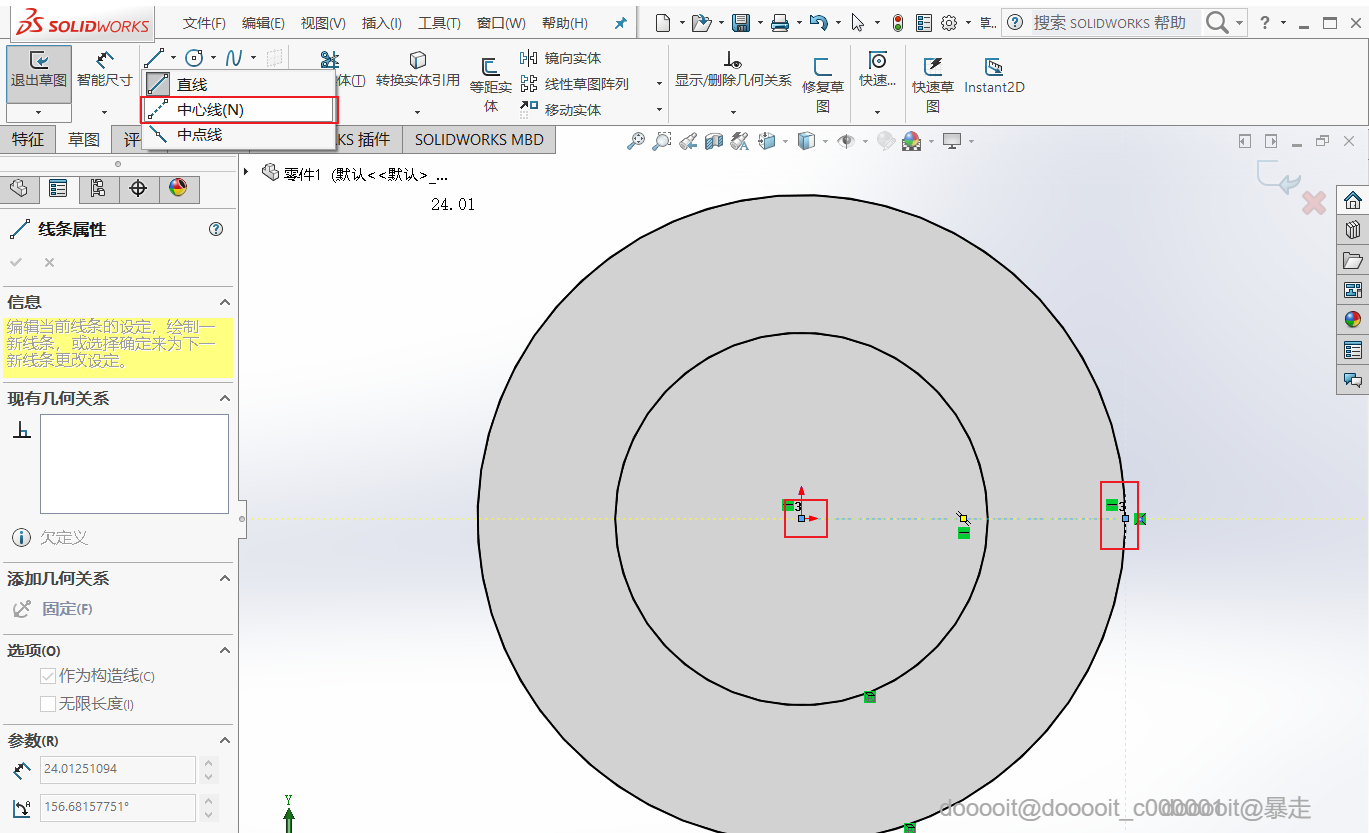Viewport: 1369px width, 833px height.
Task: Expand the 零件1 feature tree node
Action: click(x=247, y=173)
